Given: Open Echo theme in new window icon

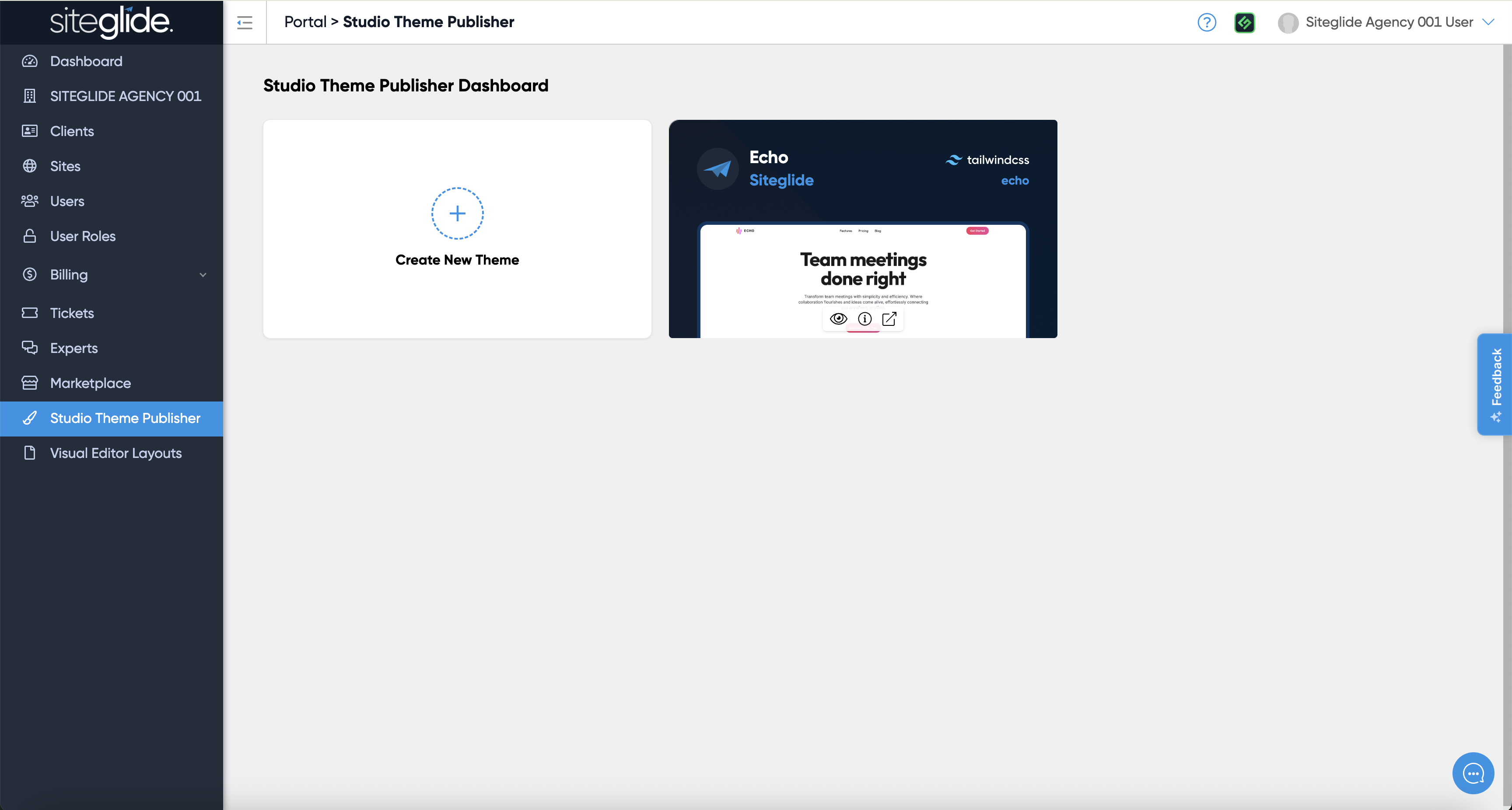Looking at the screenshot, I should click(889, 319).
